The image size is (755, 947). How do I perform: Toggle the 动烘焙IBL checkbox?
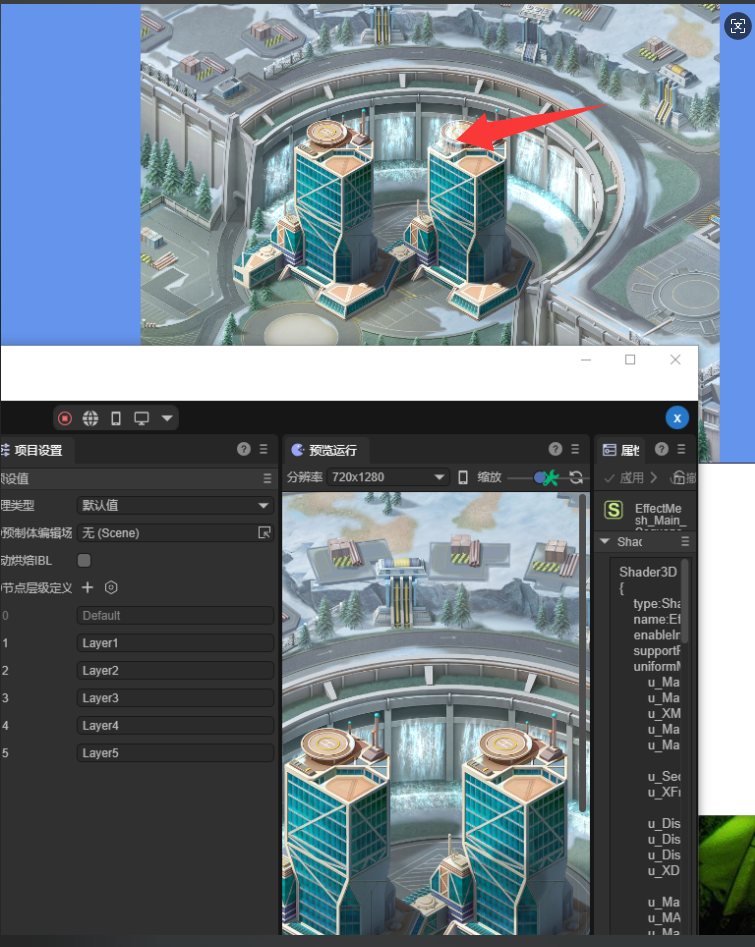point(84,560)
